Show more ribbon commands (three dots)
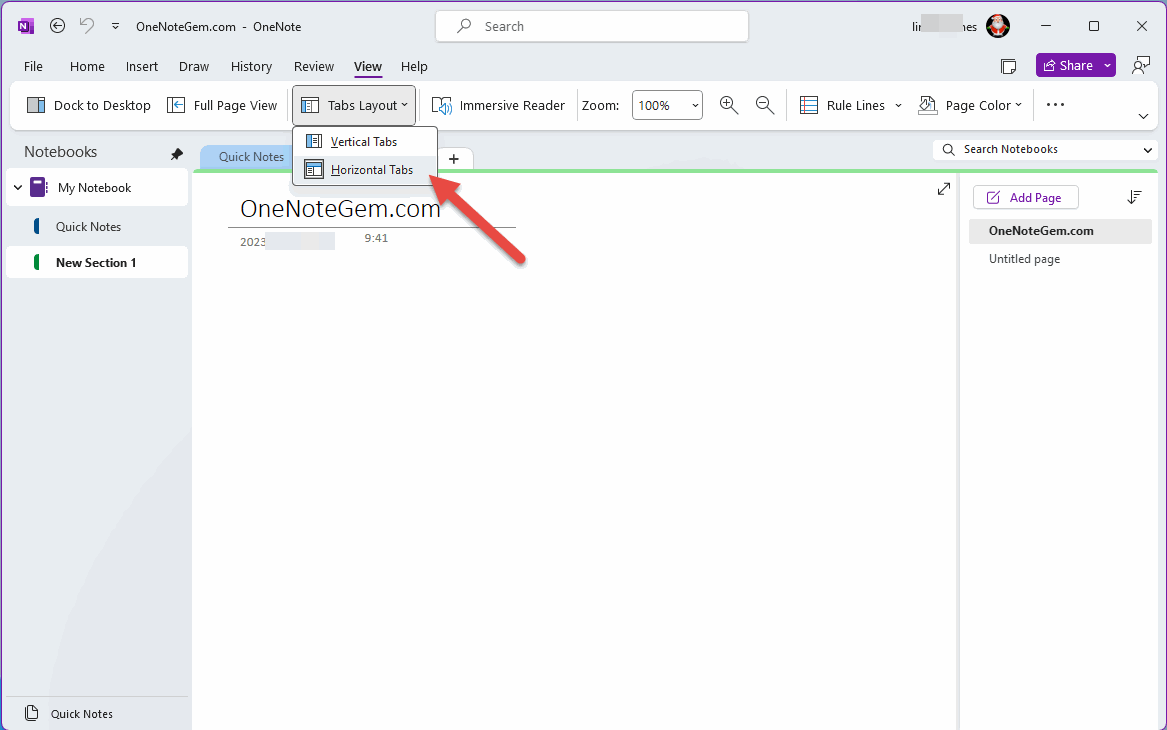1167x730 pixels. tap(1055, 105)
